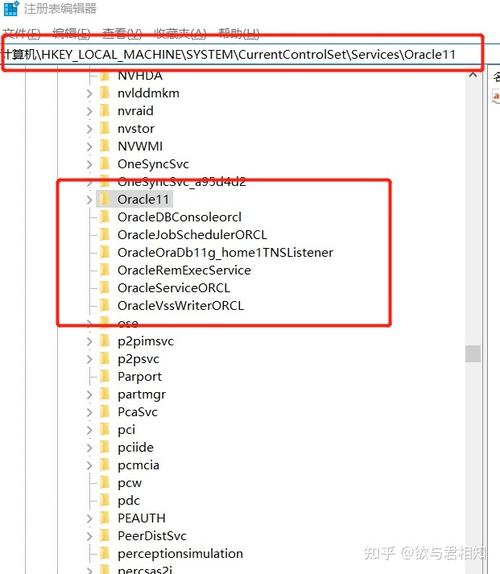Expand the pciide key

point(89,448)
